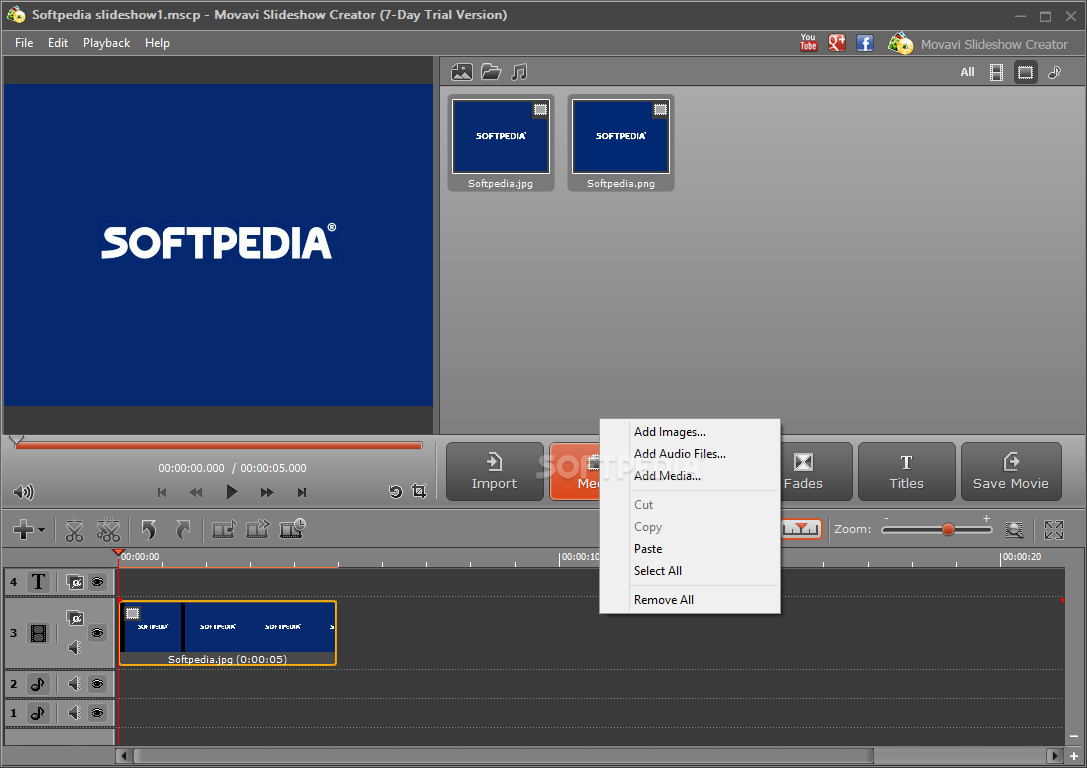Viewport: 1087px width, 768px height.
Task: Open the YouTube link icon
Action: pyautogui.click(x=808, y=43)
